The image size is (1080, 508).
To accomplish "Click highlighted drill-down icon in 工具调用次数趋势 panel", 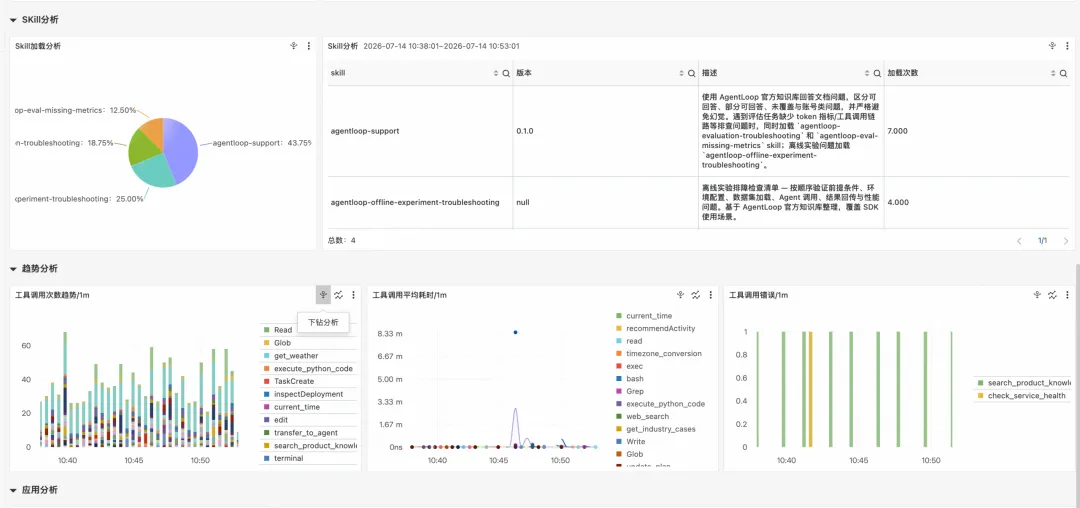I will 323,295.
